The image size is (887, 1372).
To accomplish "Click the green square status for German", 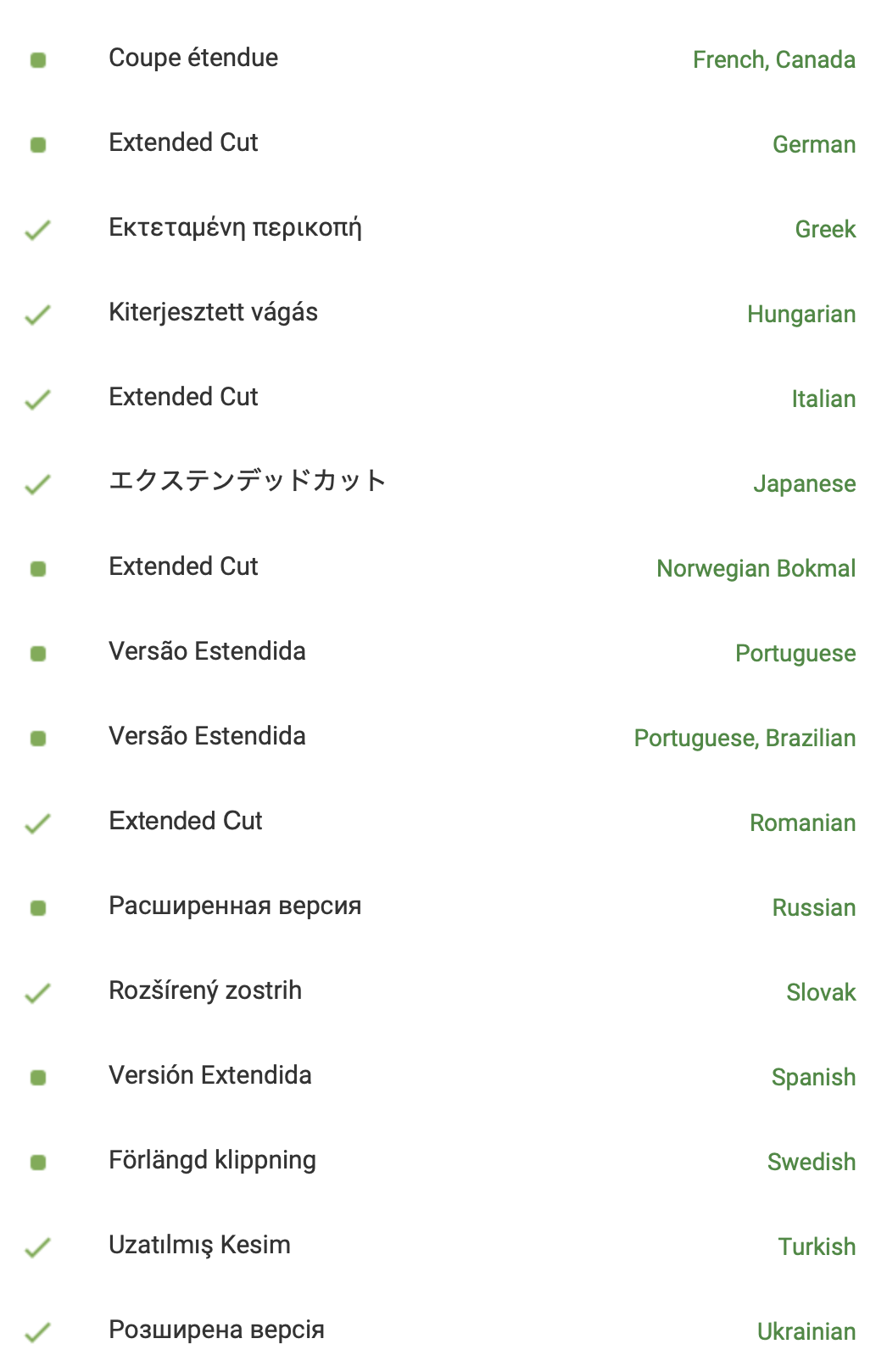I will tap(38, 145).
